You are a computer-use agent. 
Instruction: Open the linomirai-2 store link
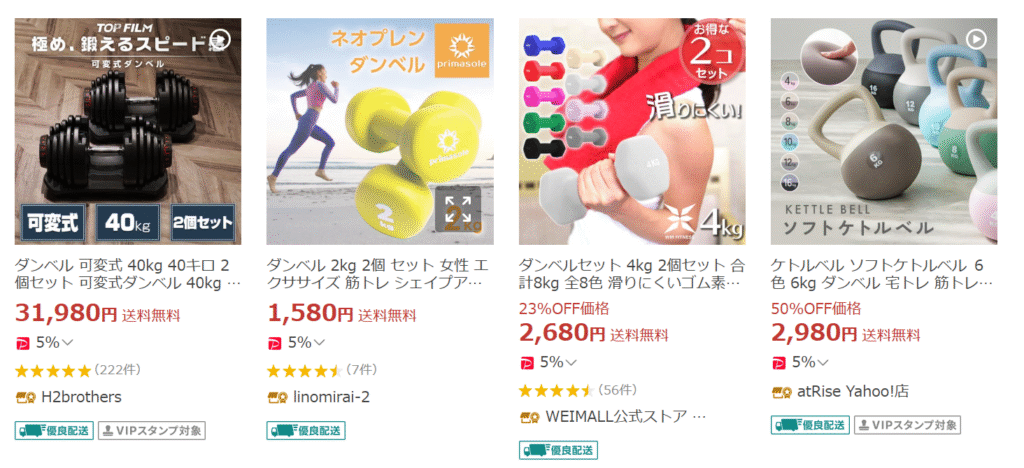tap(331, 397)
